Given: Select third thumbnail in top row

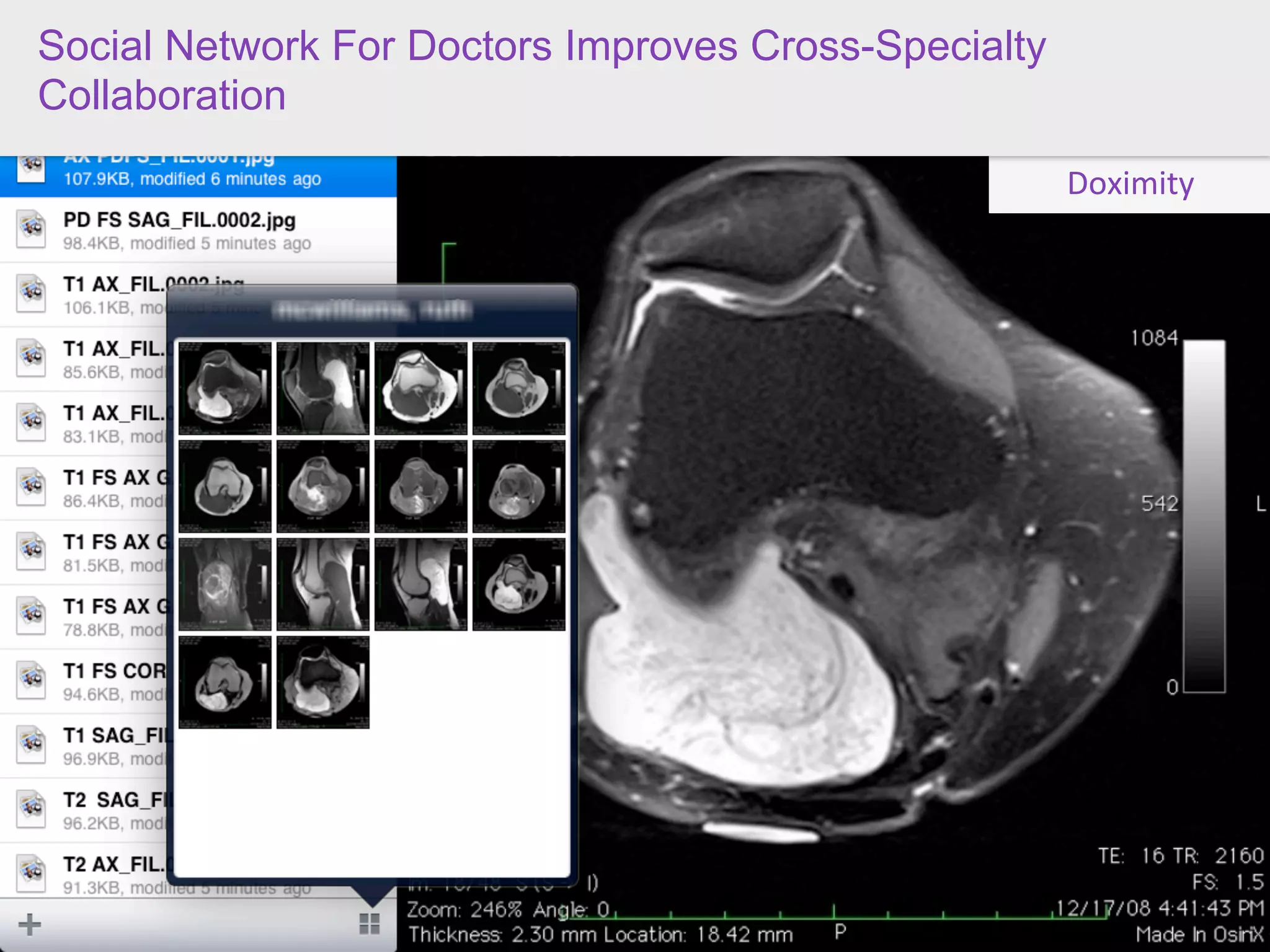Looking at the screenshot, I should [421, 389].
